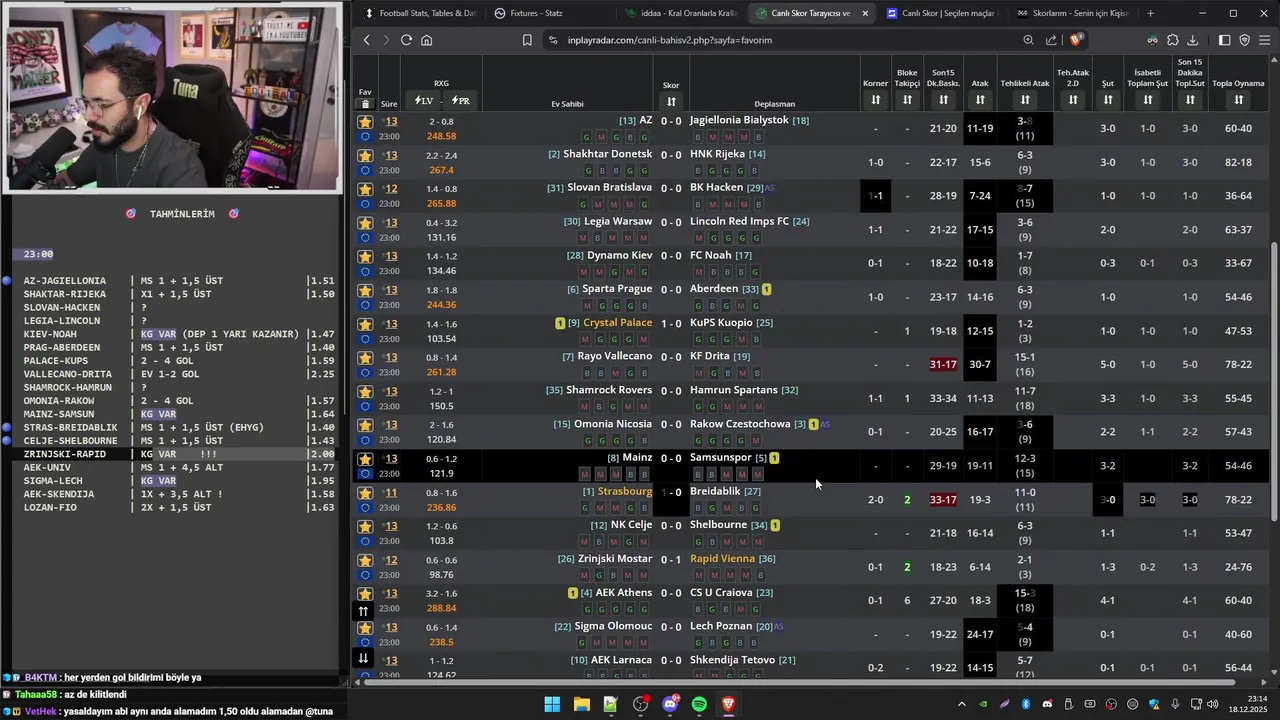Viewport: 1280px width, 720px height.
Task: Open the browser downloads icon
Action: (1193, 40)
